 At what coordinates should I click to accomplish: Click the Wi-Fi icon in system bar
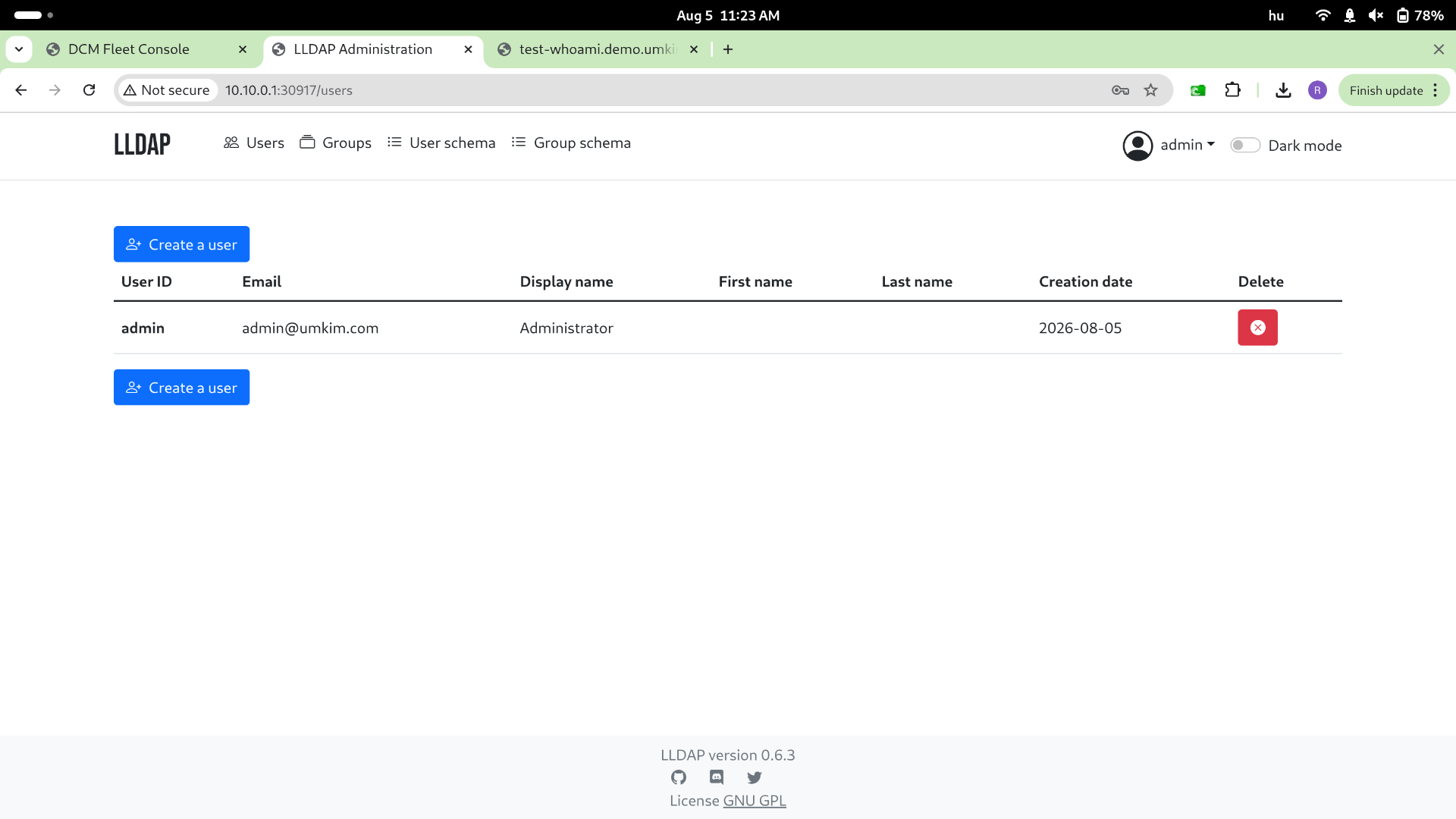click(x=1323, y=15)
